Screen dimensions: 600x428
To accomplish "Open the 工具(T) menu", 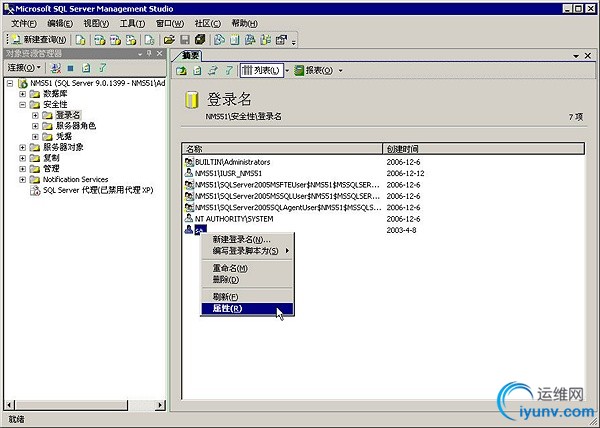I will [132, 23].
